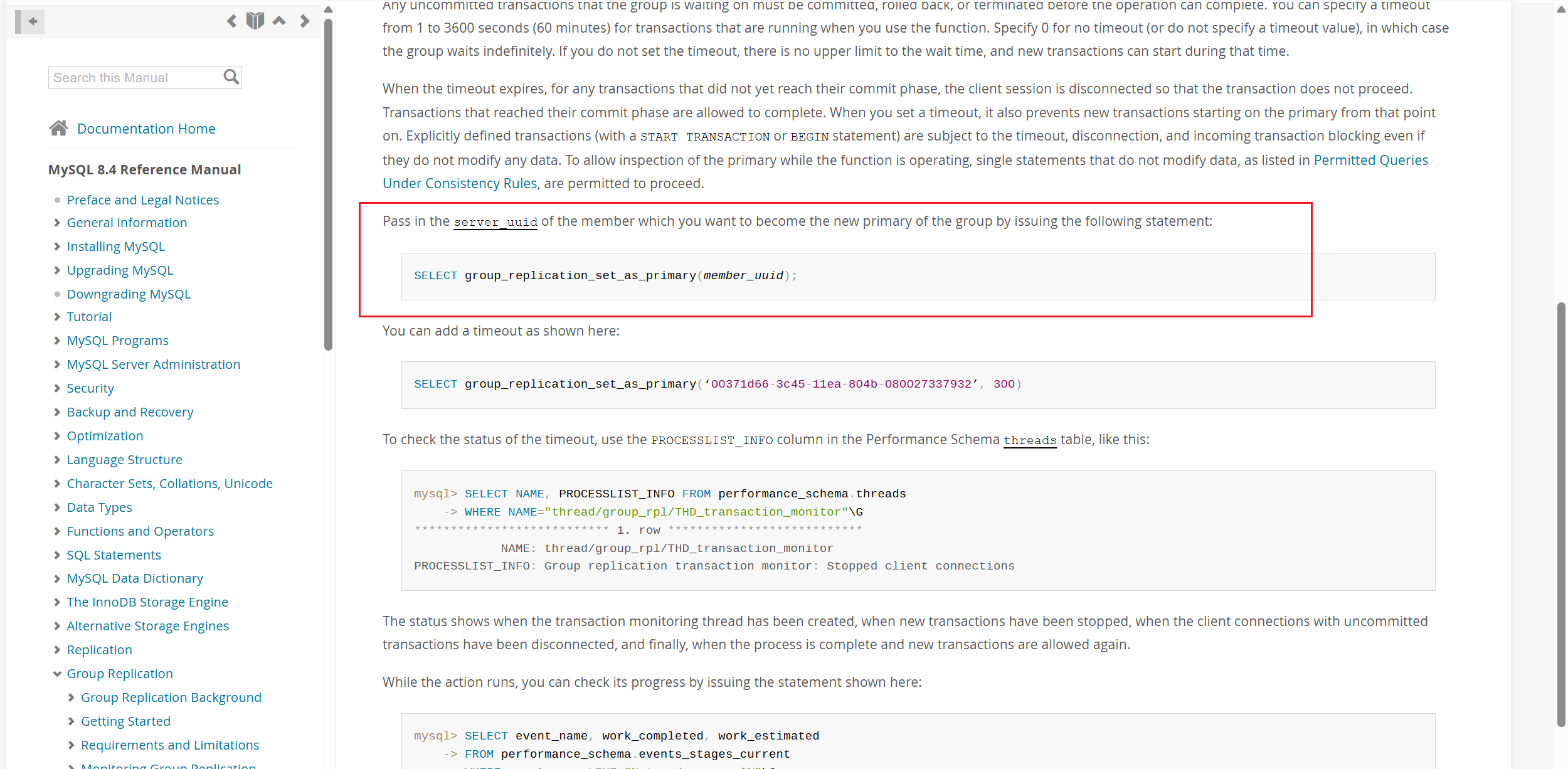Expand the Replication section chevron

click(57, 650)
